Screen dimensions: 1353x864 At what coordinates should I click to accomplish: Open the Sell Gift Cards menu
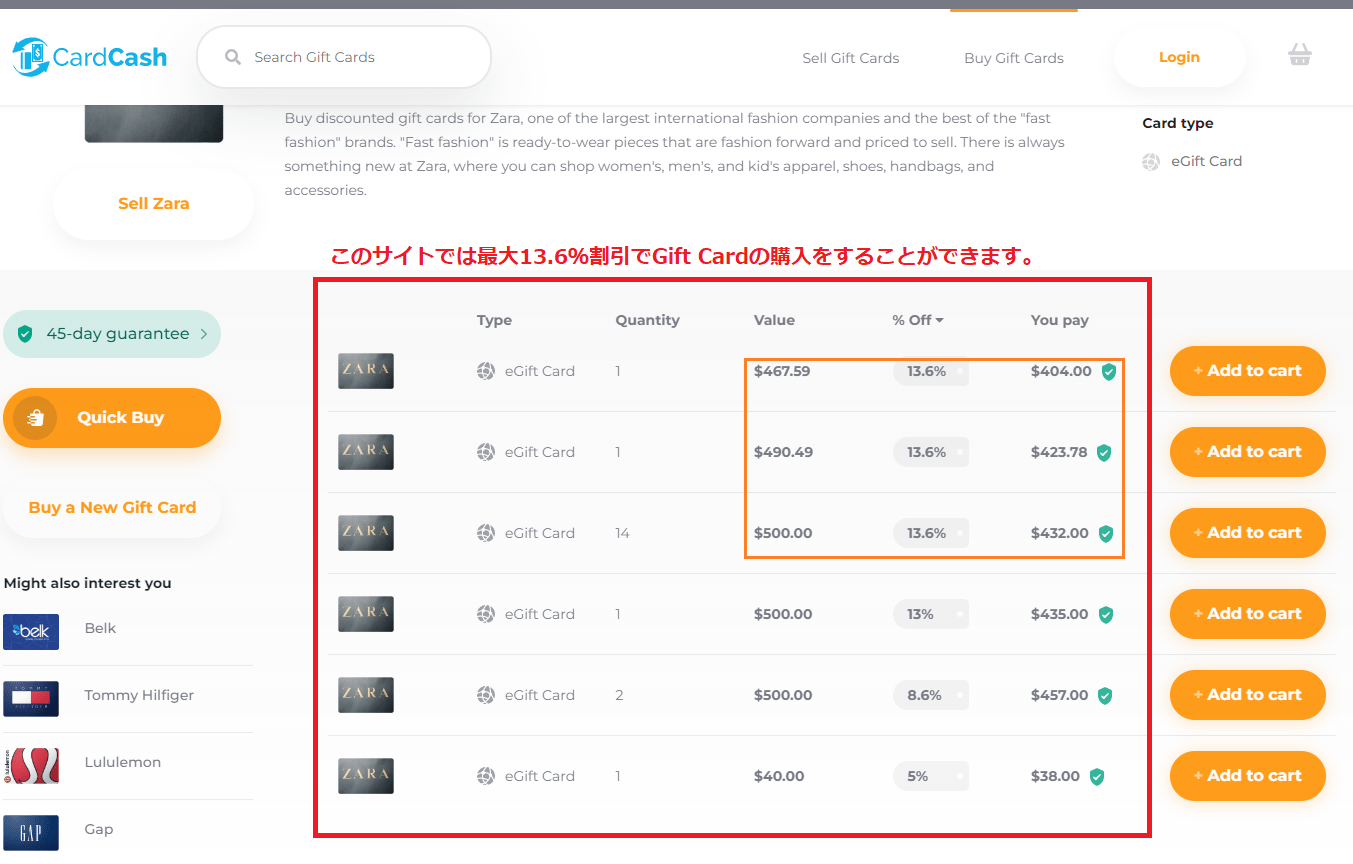(851, 58)
